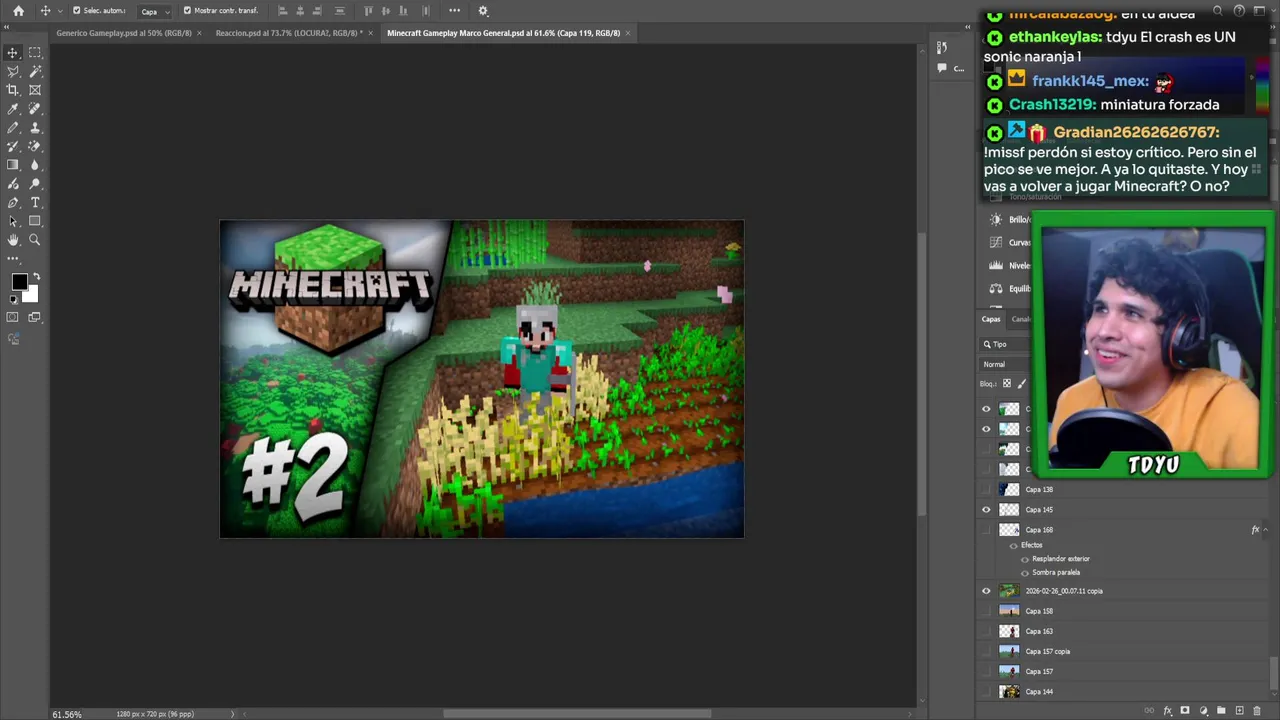This screenshot has width=1280, height=720.
Task: Select the History Brush tool
Action: (13, 146)
